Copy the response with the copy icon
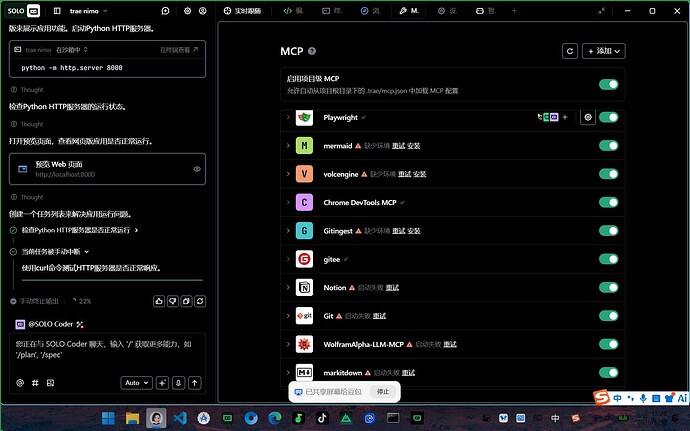The image size is (690, 431). (186, 301)
